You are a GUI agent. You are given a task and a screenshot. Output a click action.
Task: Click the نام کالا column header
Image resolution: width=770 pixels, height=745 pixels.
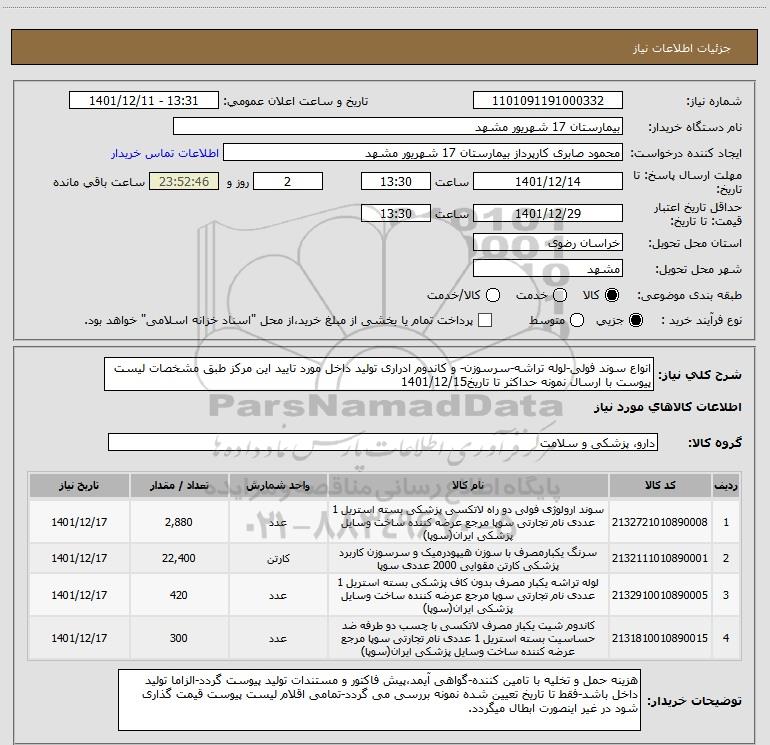point(468,485)
